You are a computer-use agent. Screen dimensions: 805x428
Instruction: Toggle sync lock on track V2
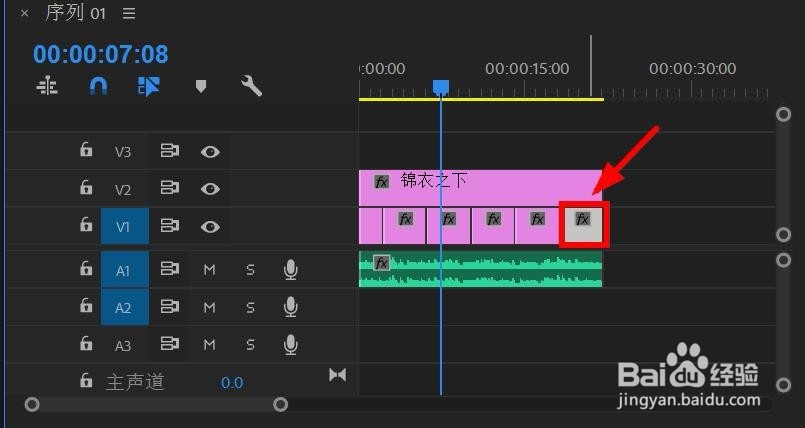click(x=169, y=188)
